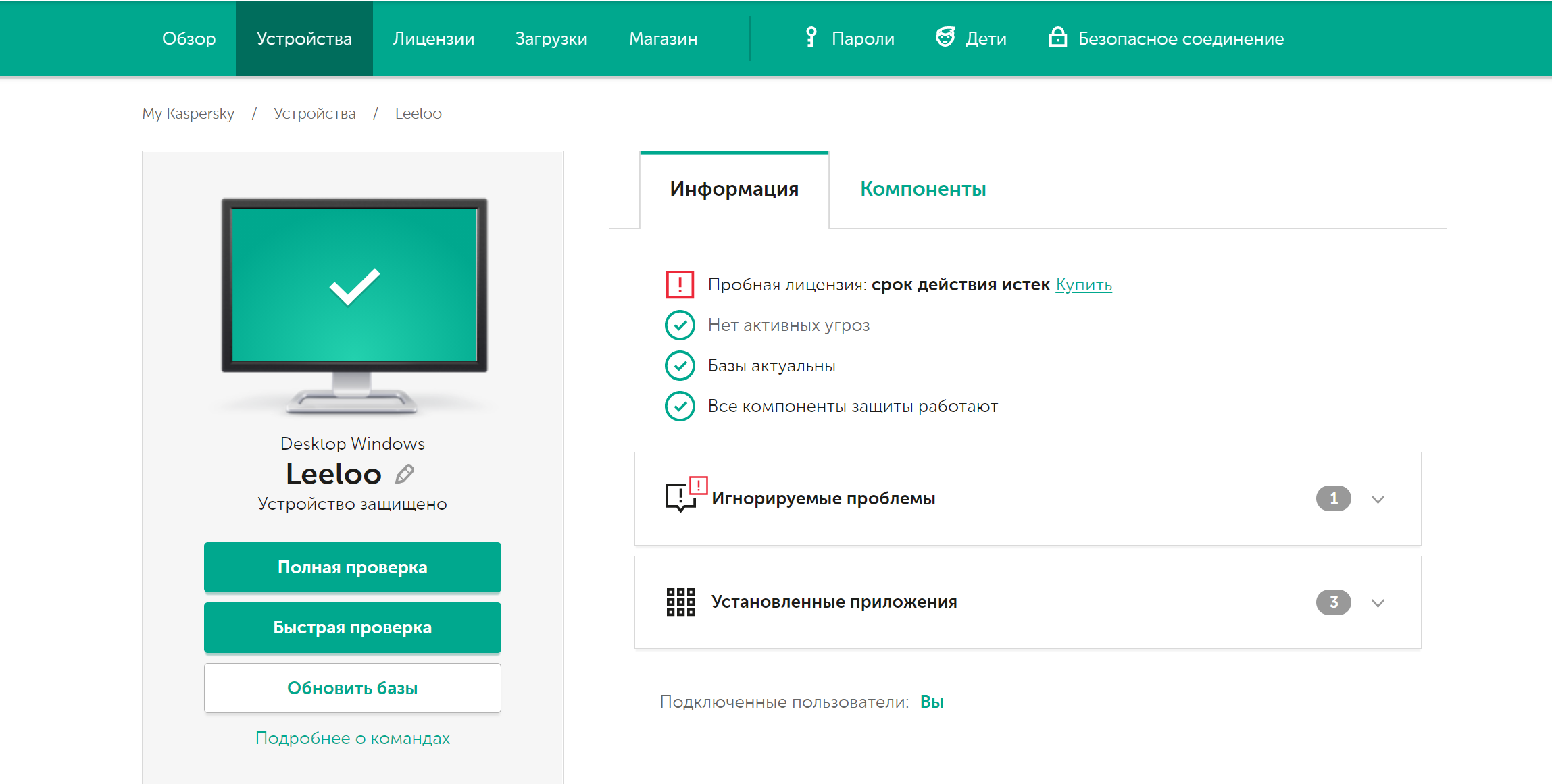Click the срок действия истек text
1552x784 pixels.
click(960, 285)
